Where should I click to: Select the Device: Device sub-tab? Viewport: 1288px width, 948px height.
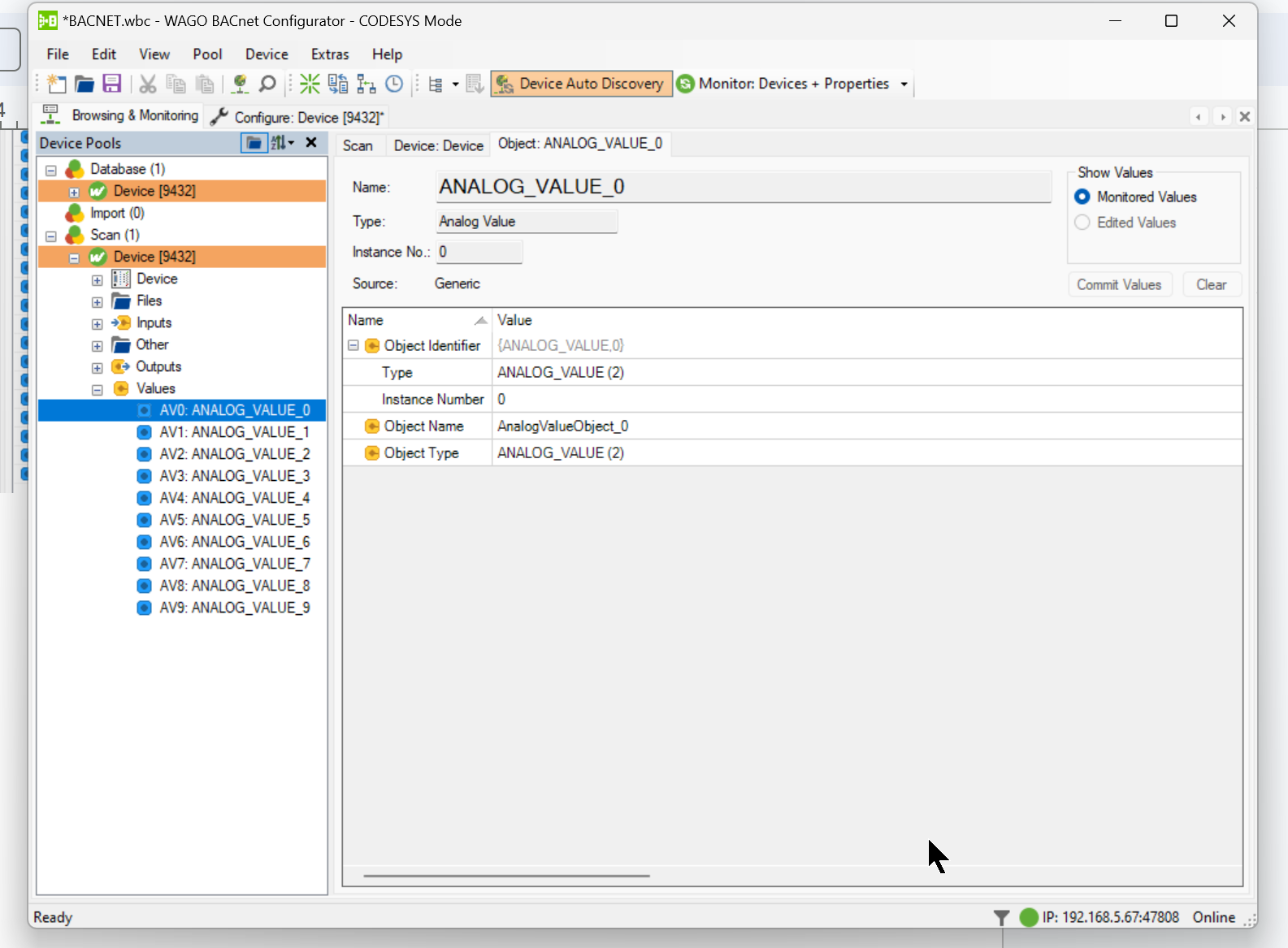pyautogui.click(x=439, y=145)
